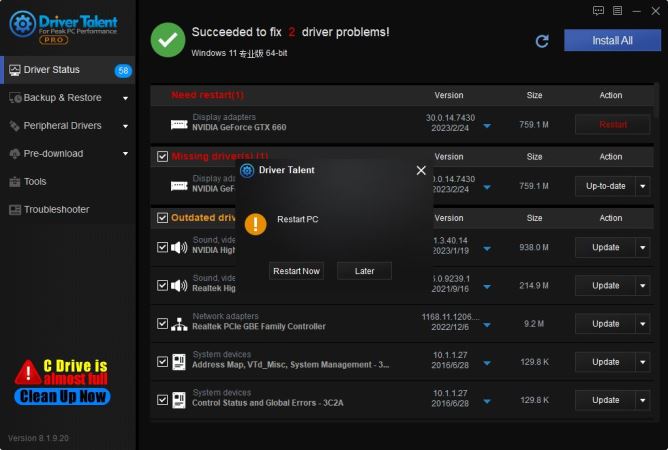Click the Driver Status monitor icon
Viewport: 668px width, 450px height.
coord(14,70)
